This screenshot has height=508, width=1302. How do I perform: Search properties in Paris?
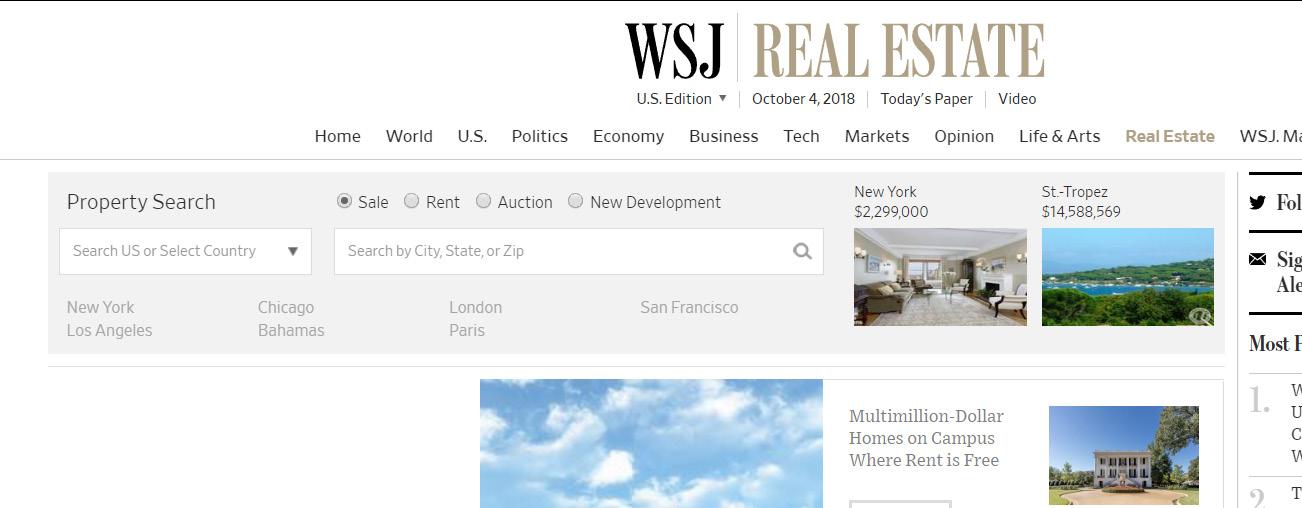pyautogui.click(x=467, y=331)
